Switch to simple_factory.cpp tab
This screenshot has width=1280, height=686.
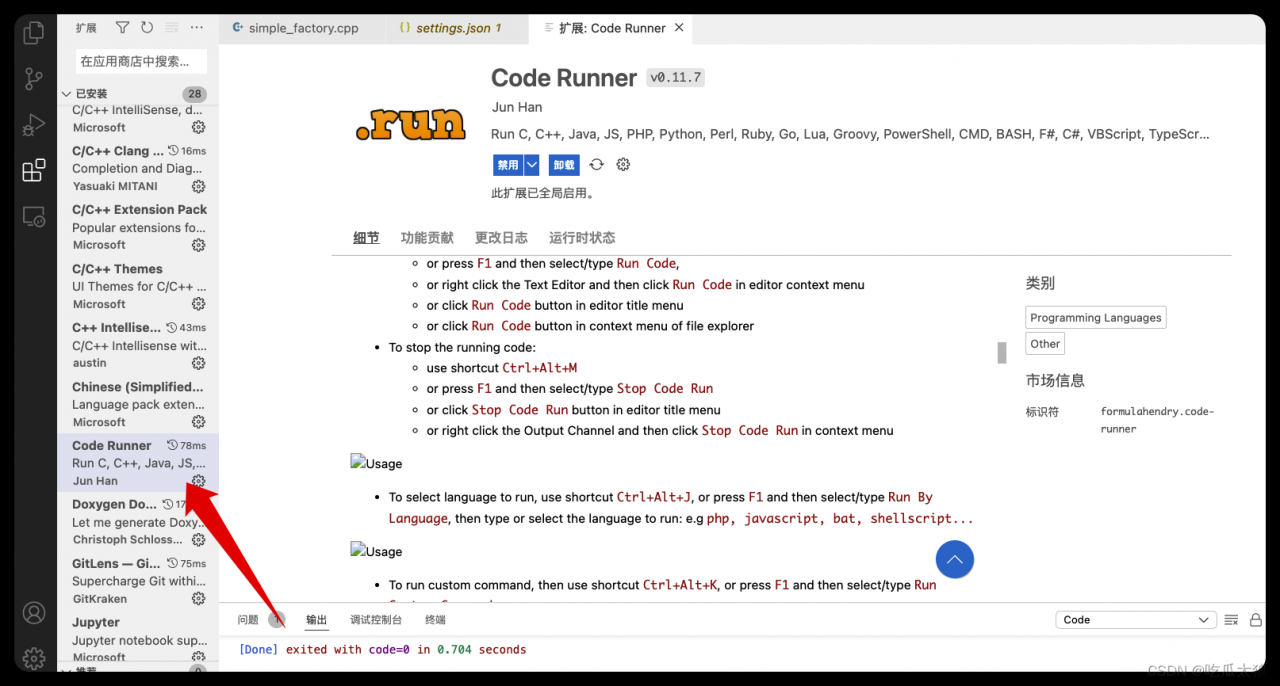tap(303, 28)
